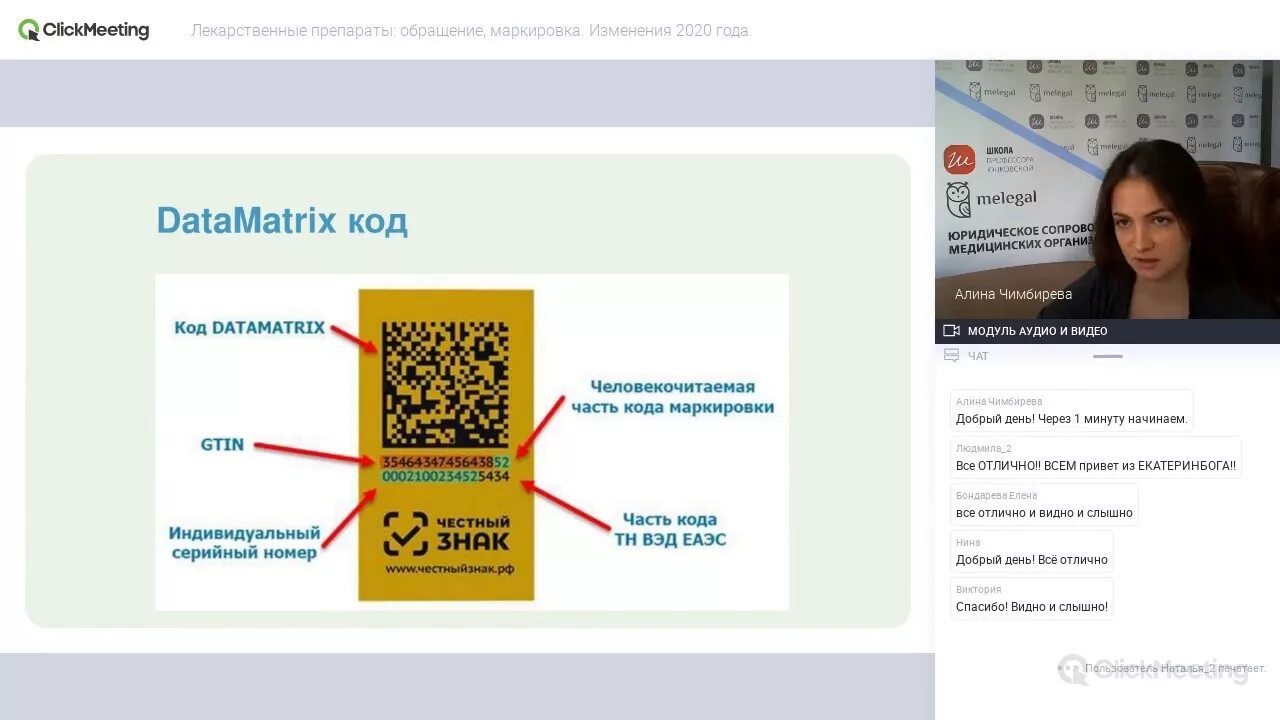1280x720 pixels.
Task: Click the code number 35464347456438 52 on label
Action: point(445,462)
